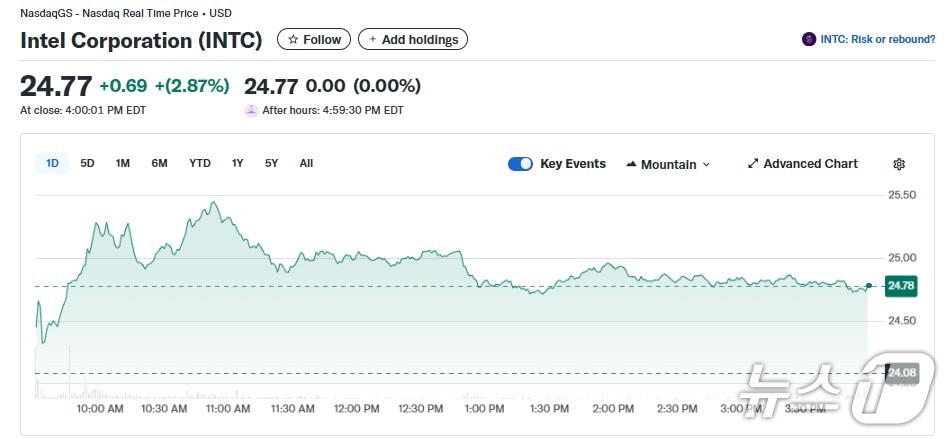Click the 24.78 current price marker
The height and width of the screenshot is (439, 950).
pos(901,286)
